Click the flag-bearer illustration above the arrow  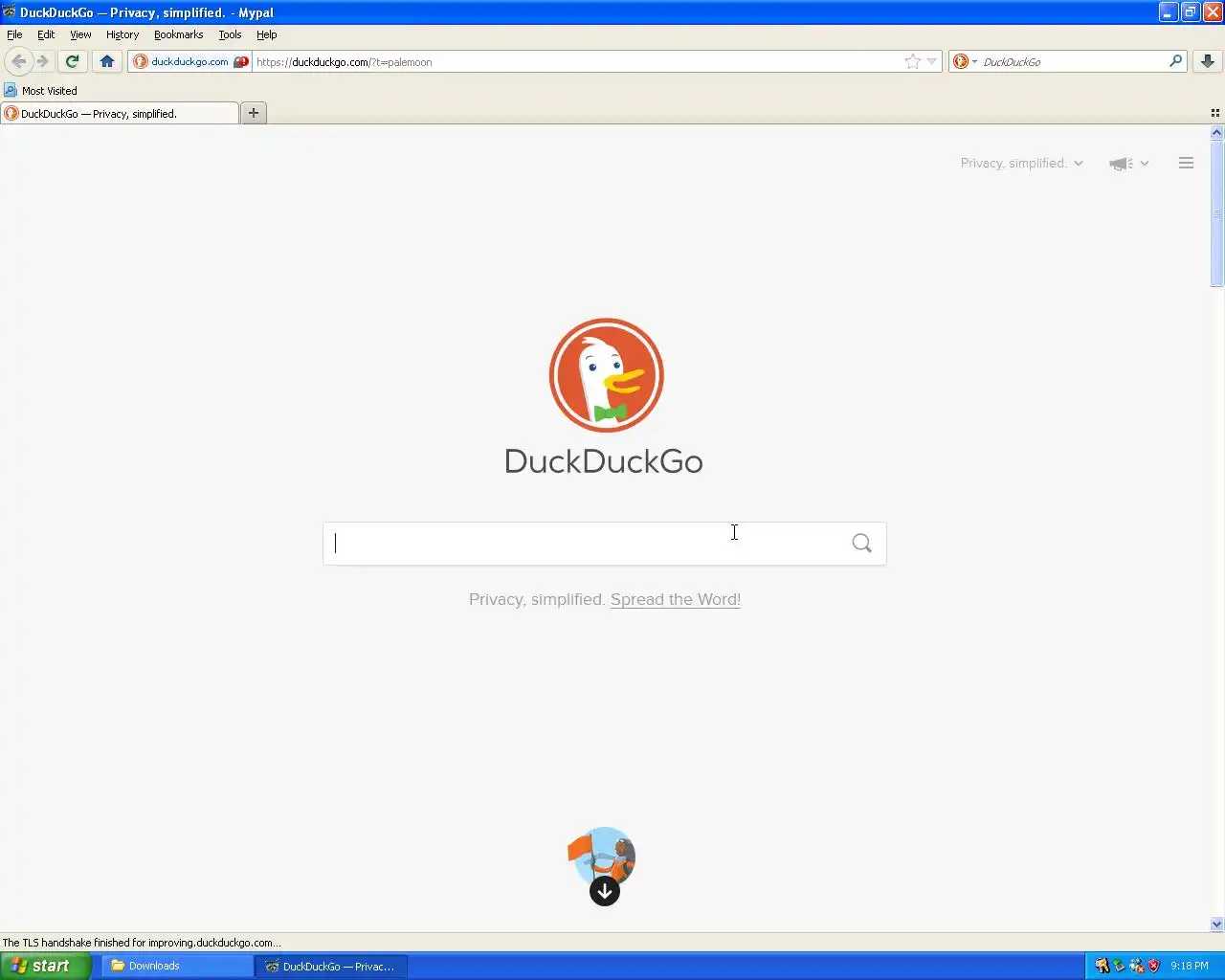coord(602,855)
